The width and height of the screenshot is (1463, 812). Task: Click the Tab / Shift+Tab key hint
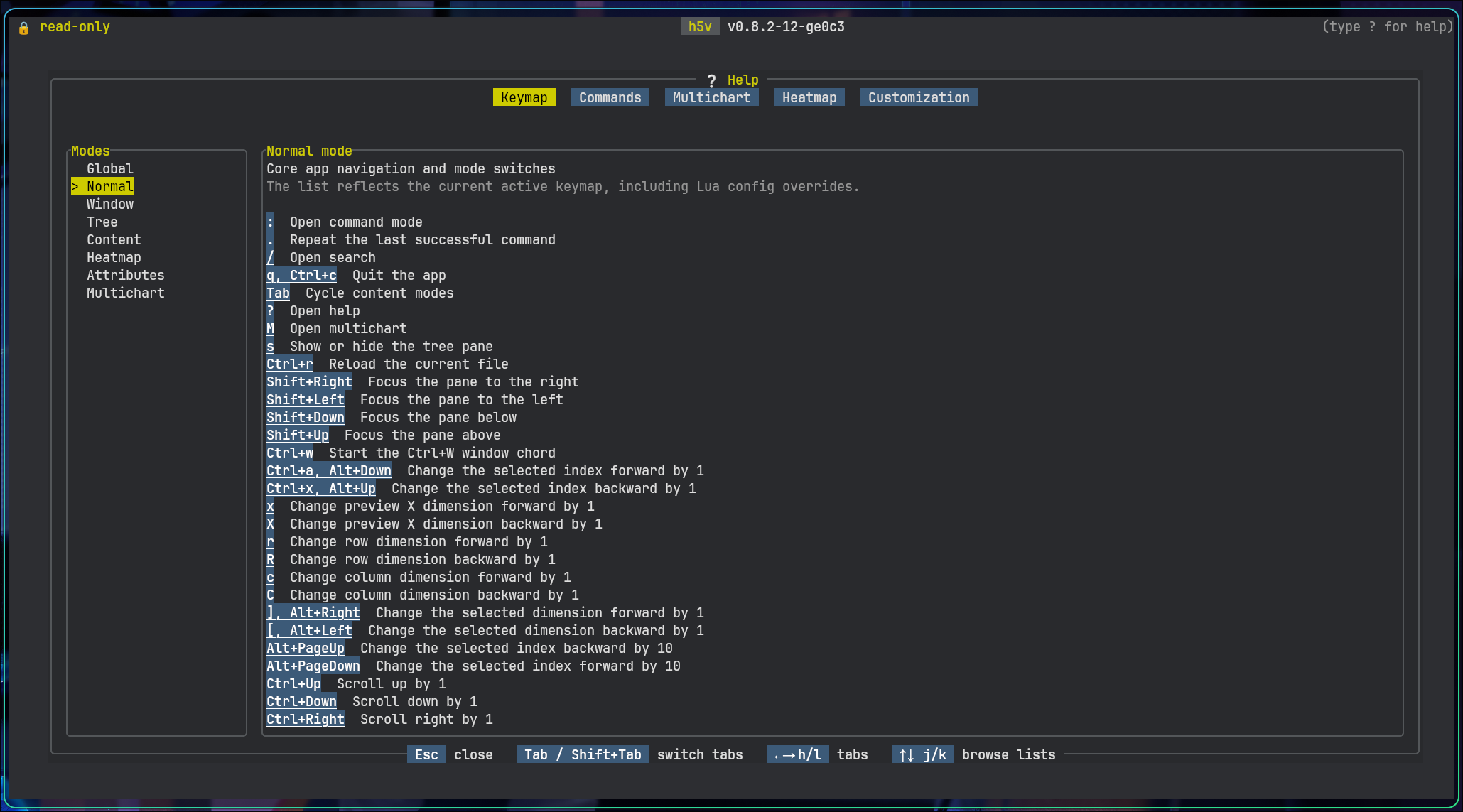tap(583, 754)
